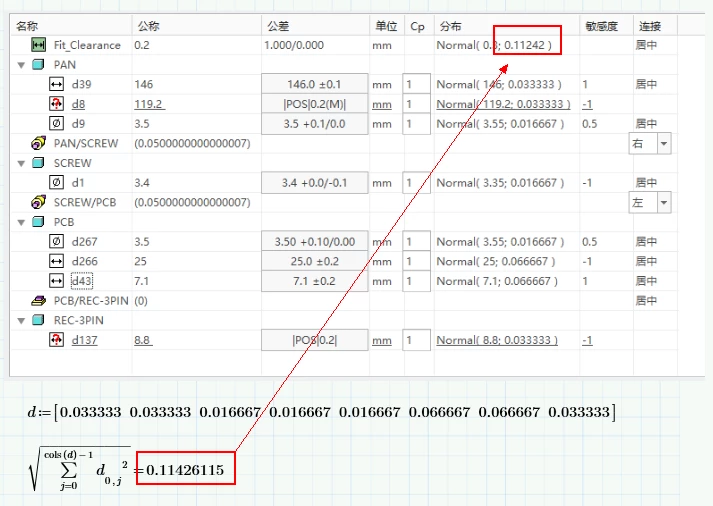713x506 pixels.
Task: Click Normal( 3.35; 0.016667 ) distribution cell
Action: [x=500, y=183]
